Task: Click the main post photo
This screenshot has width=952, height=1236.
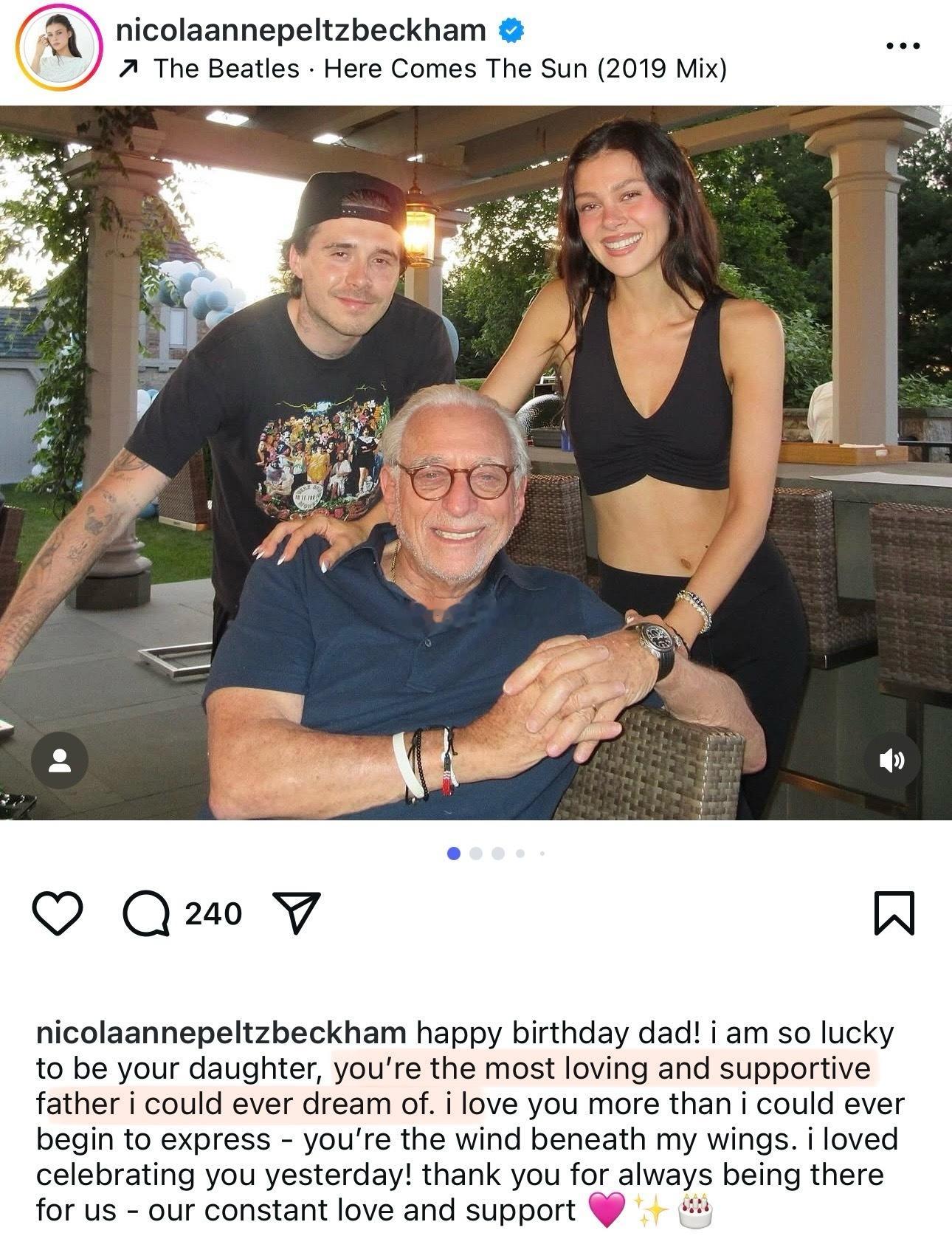Action: [x=476, y=462]
